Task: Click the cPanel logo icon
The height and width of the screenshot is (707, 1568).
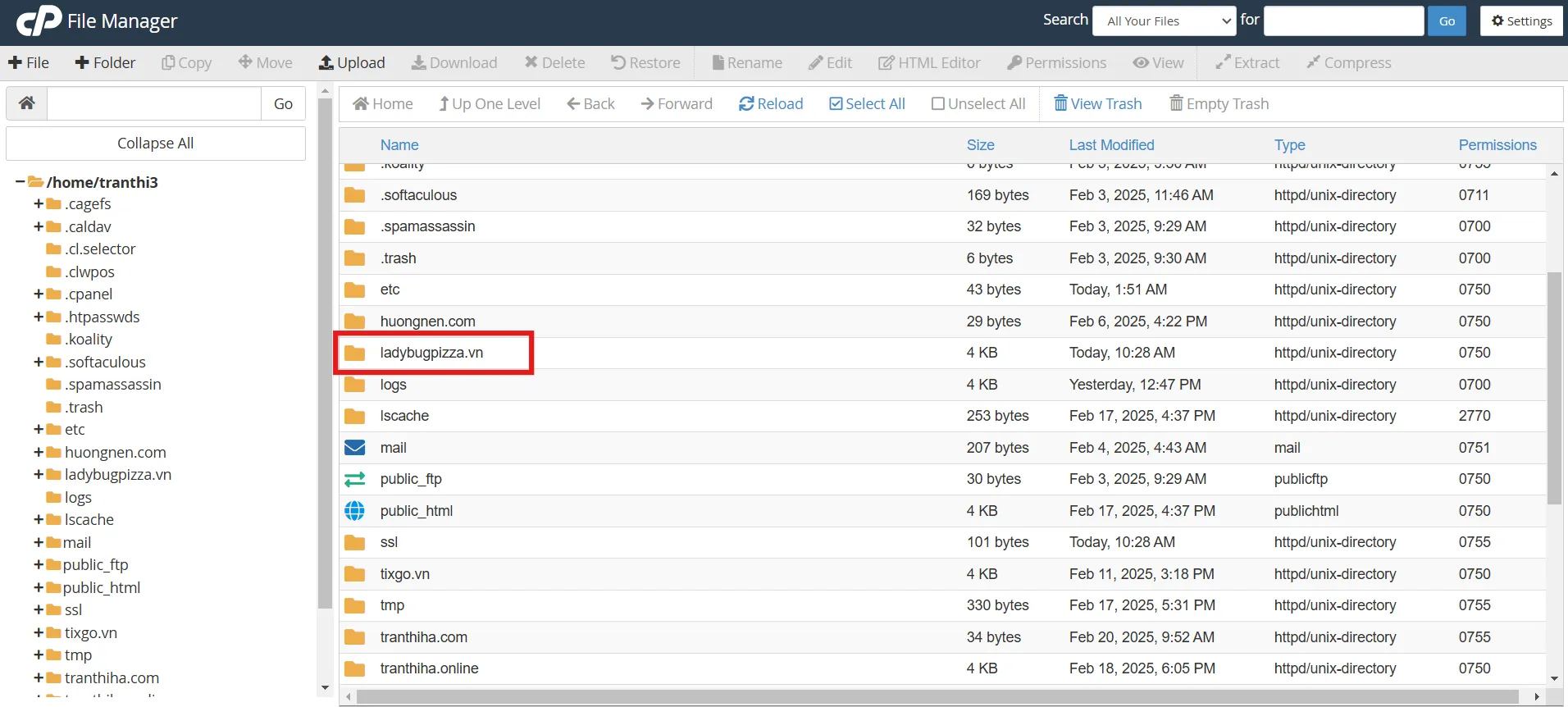Action: (39, 21)
